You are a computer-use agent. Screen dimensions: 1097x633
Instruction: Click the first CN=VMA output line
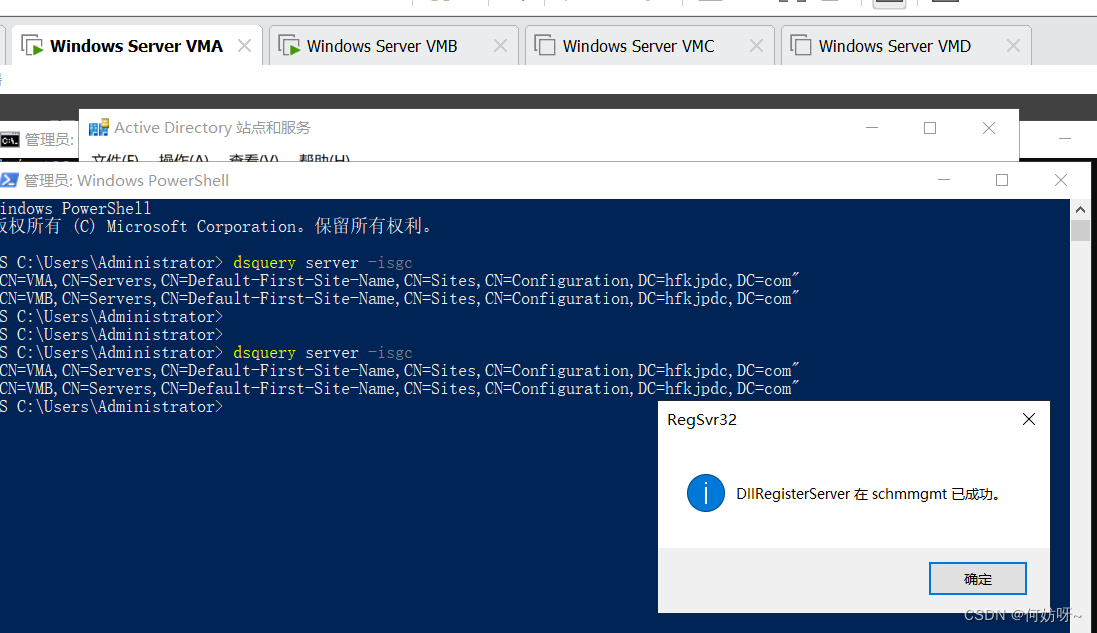pyautogui.click(x=399, y=280)
